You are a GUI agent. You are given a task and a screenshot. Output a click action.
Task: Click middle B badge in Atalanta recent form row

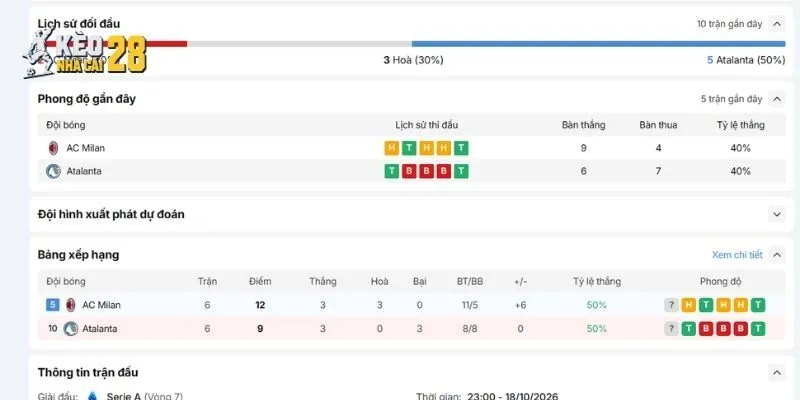[427, 171]
